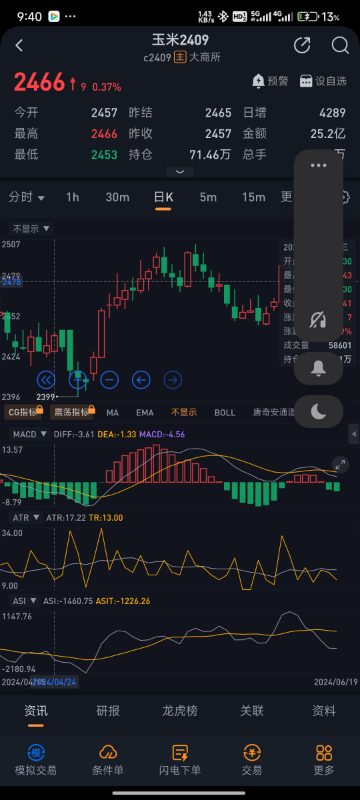The width and height of the screenshot is (360, 800).
Task: Switch to 15m chart period
Action: 253,197
